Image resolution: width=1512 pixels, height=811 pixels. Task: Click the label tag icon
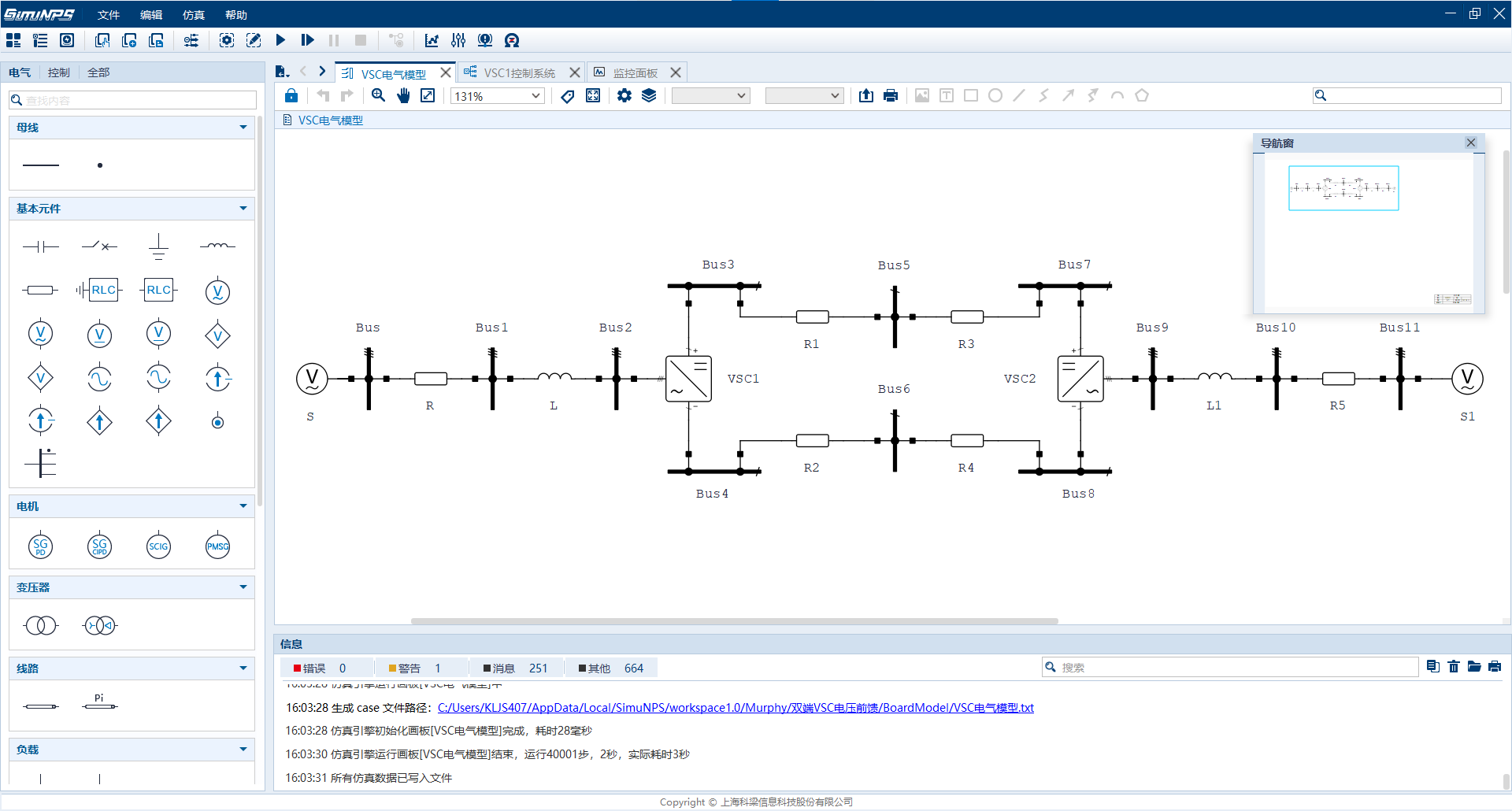click(x=567, y=95)
